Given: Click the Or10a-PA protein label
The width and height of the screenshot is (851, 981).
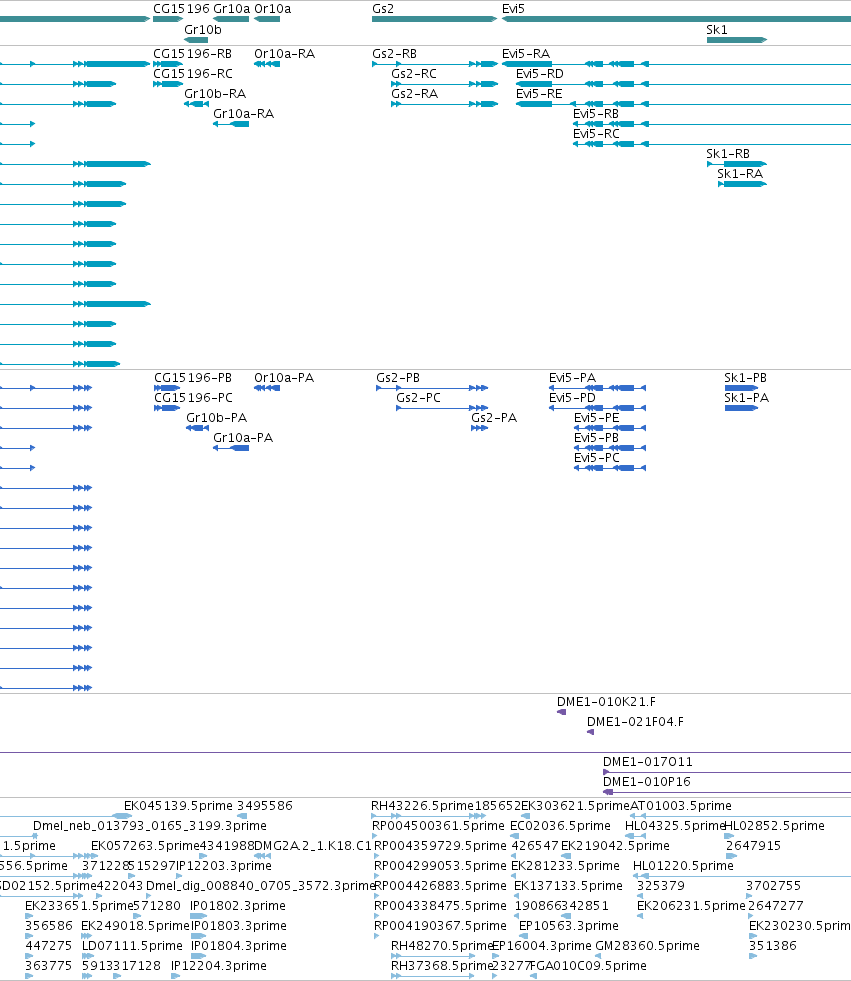Looking at the screenshot, I should tap(284, 378).
